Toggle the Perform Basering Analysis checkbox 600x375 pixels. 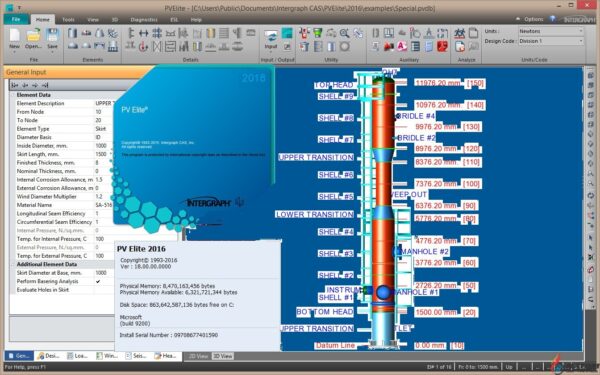click(98, 281)
